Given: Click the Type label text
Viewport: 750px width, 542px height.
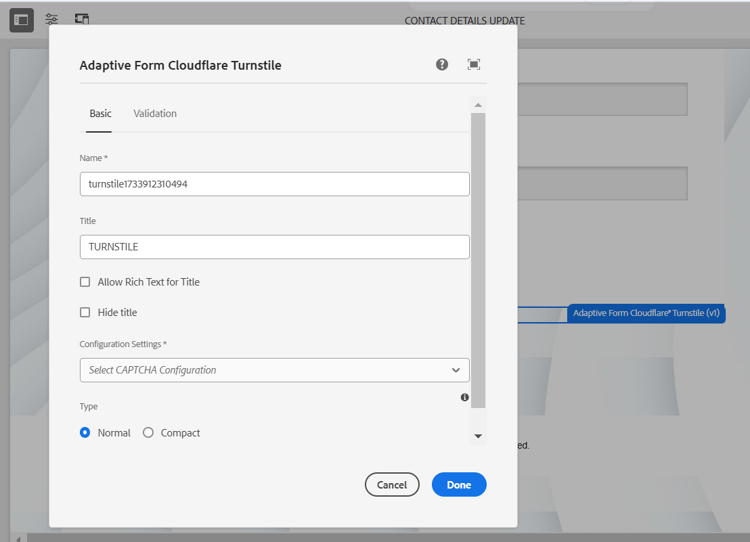Looking at the screenshot, I should click(x=88, y=406).
